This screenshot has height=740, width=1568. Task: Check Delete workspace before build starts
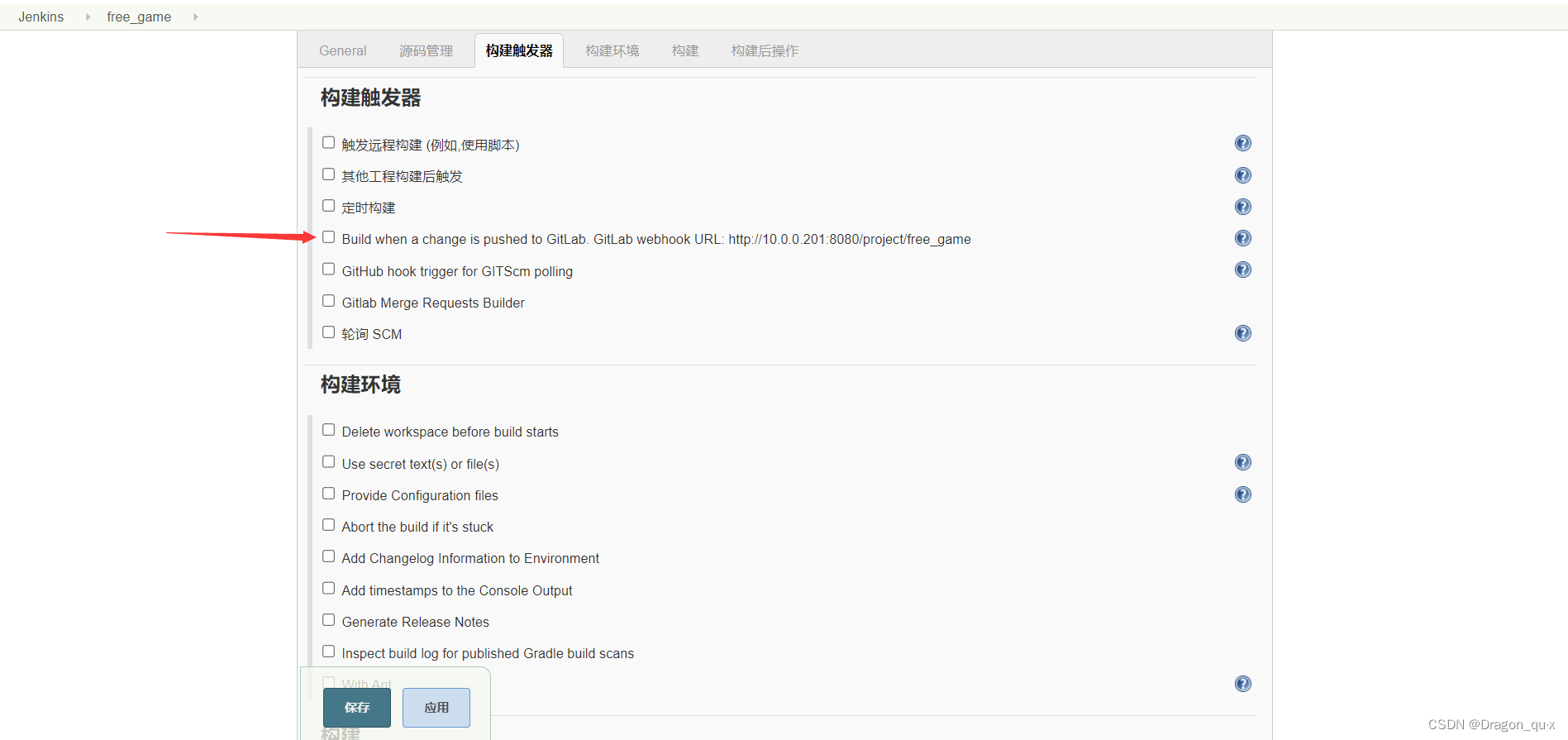tap(328, 430)
